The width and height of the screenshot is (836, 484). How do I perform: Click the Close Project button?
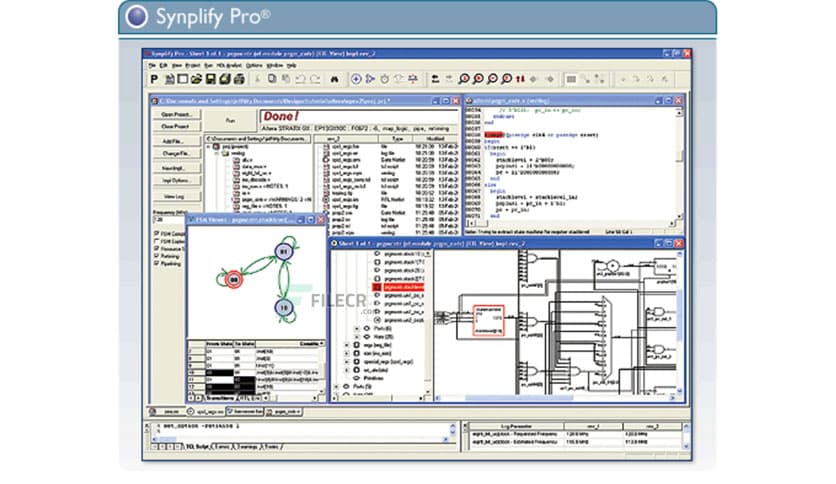[176, 127]
